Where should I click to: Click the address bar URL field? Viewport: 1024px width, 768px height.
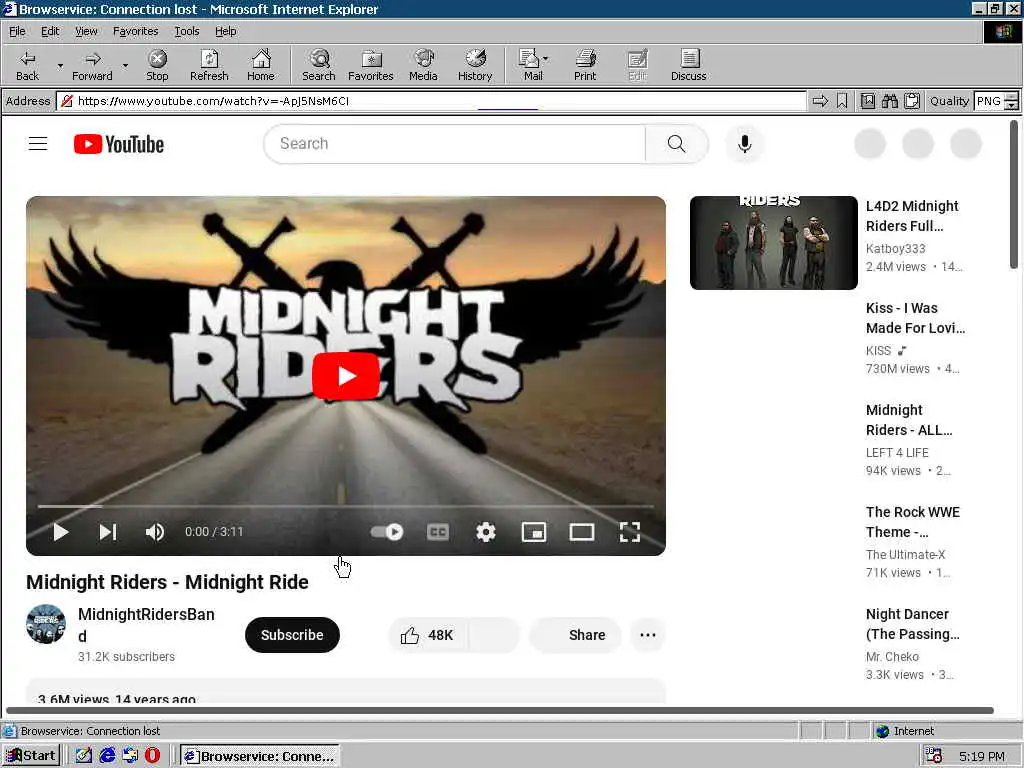431,101
